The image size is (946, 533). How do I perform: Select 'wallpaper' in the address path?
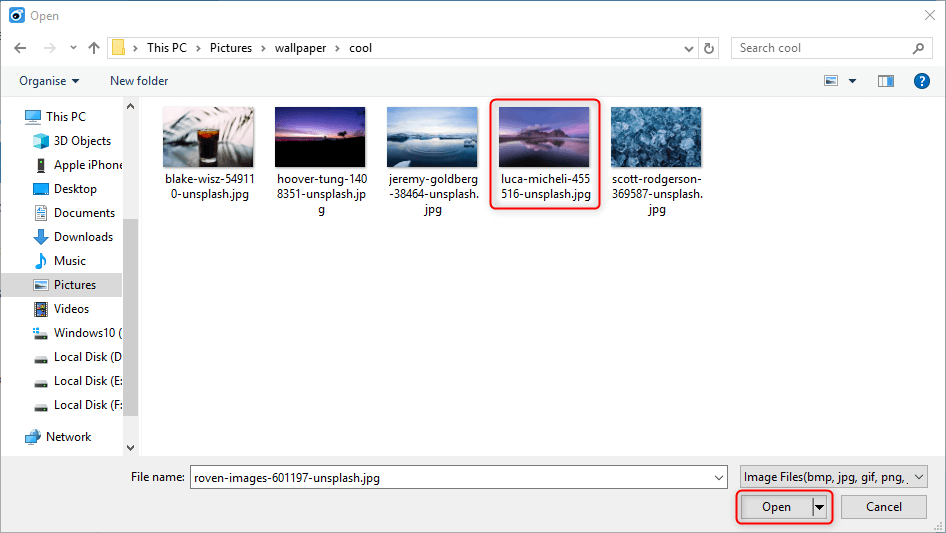[300, 48]
